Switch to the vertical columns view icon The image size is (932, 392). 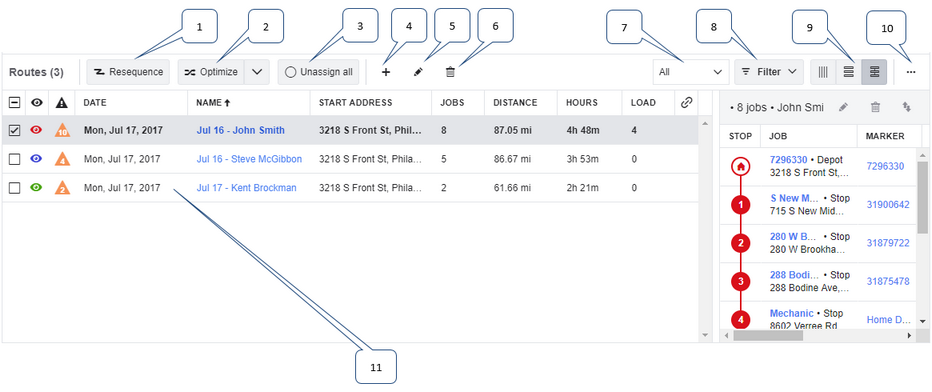coord(823,72)
